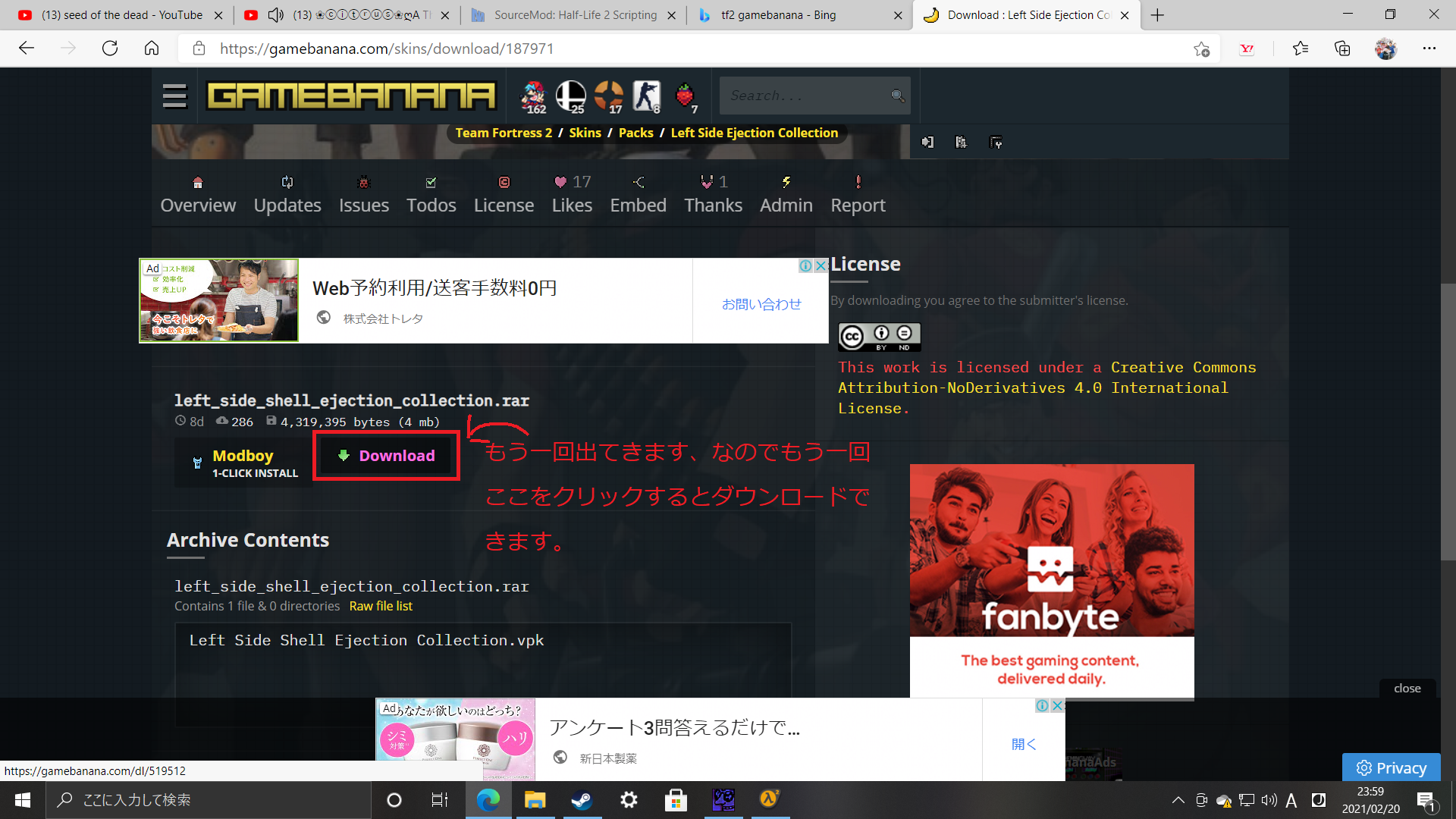The width and height of the screenshot is (1456, 819).
Task: Open the GameBanana hamburger menu
Action: [174, 96]
